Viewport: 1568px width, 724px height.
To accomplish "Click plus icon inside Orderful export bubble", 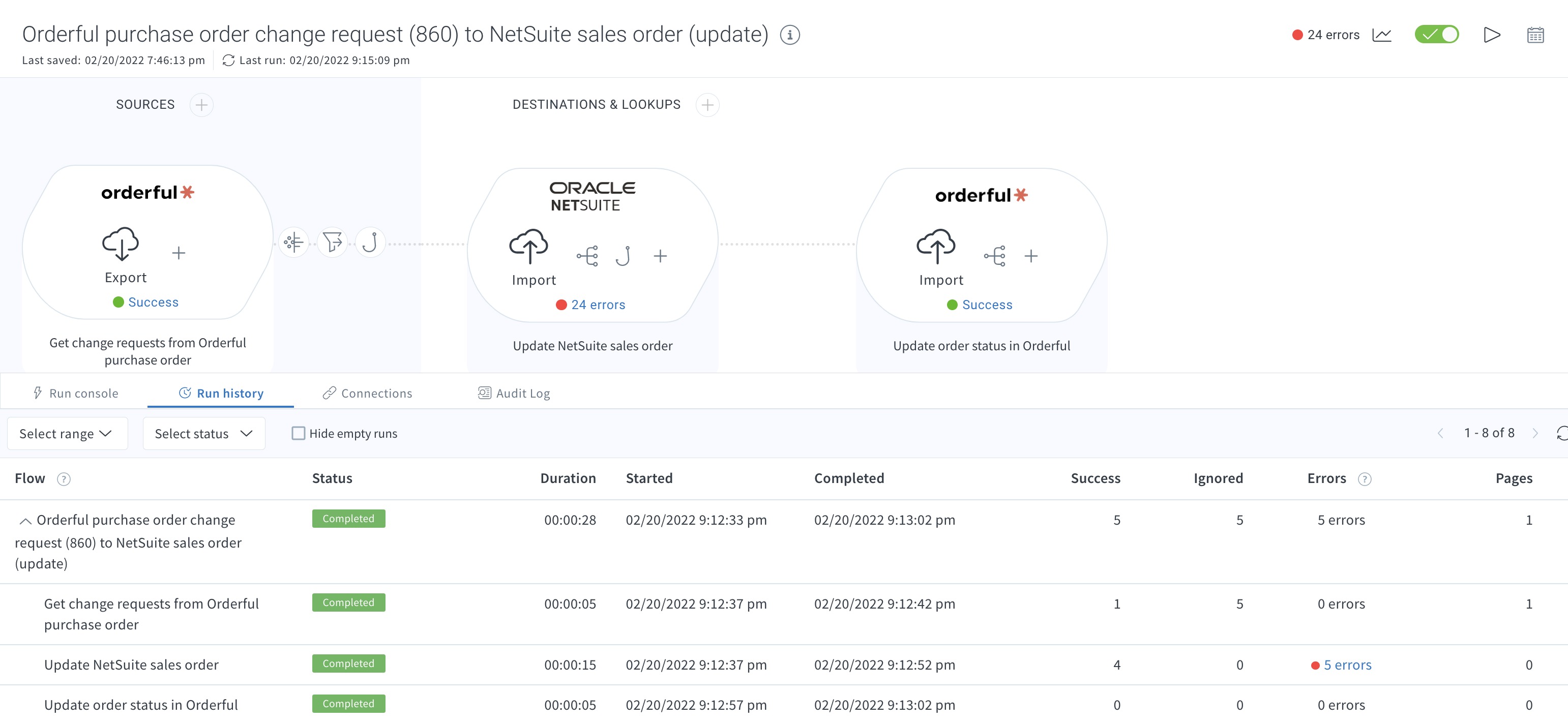I will [x=179, y=253].
